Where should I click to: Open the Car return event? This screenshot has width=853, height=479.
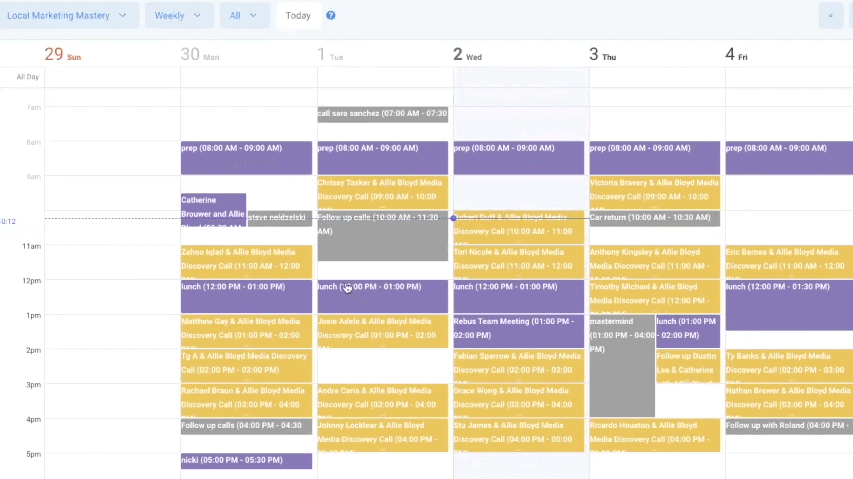point(654,219)
